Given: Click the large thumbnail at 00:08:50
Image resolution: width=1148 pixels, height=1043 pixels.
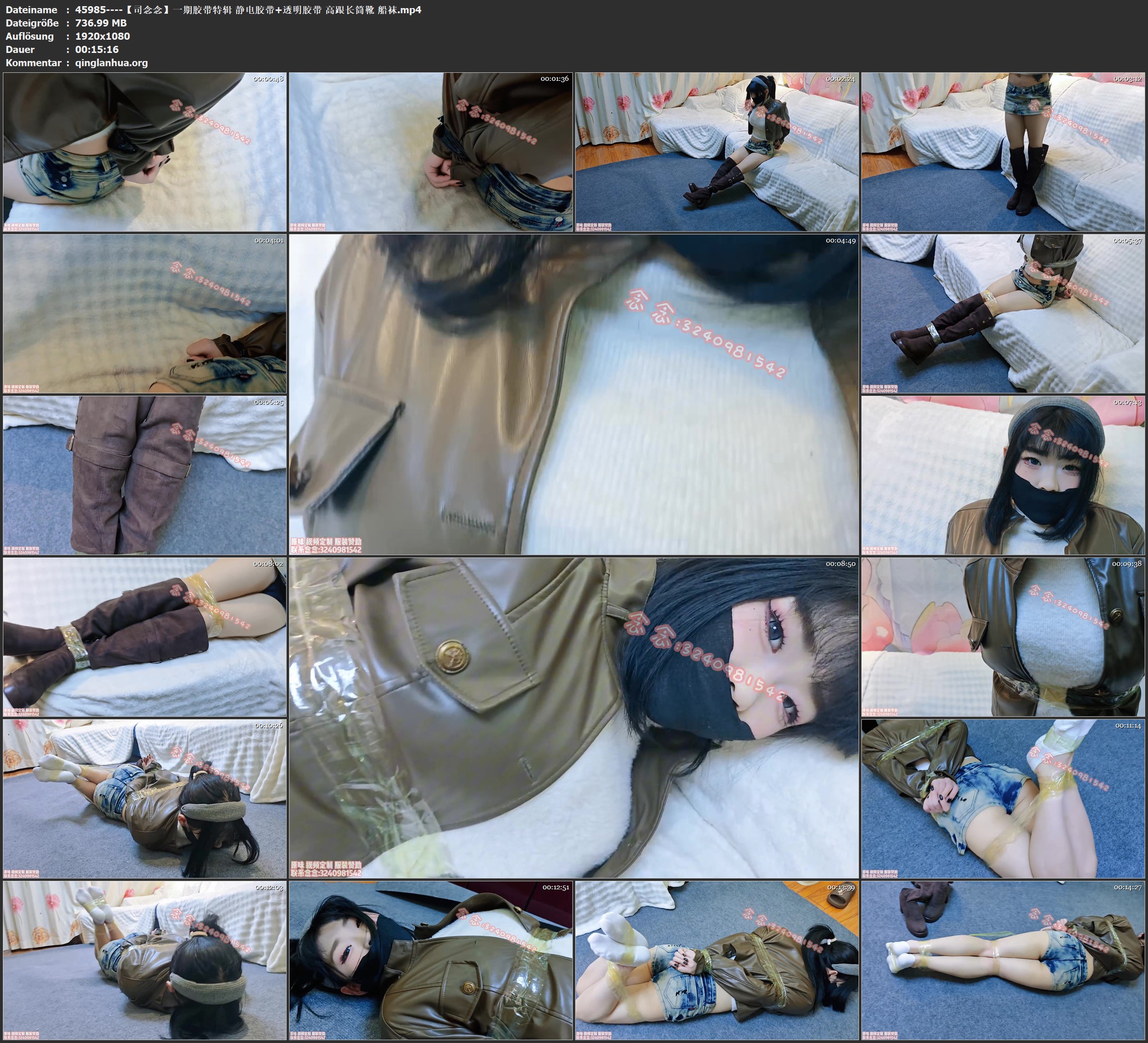Looking at the screenshot, I should (573, 718).
